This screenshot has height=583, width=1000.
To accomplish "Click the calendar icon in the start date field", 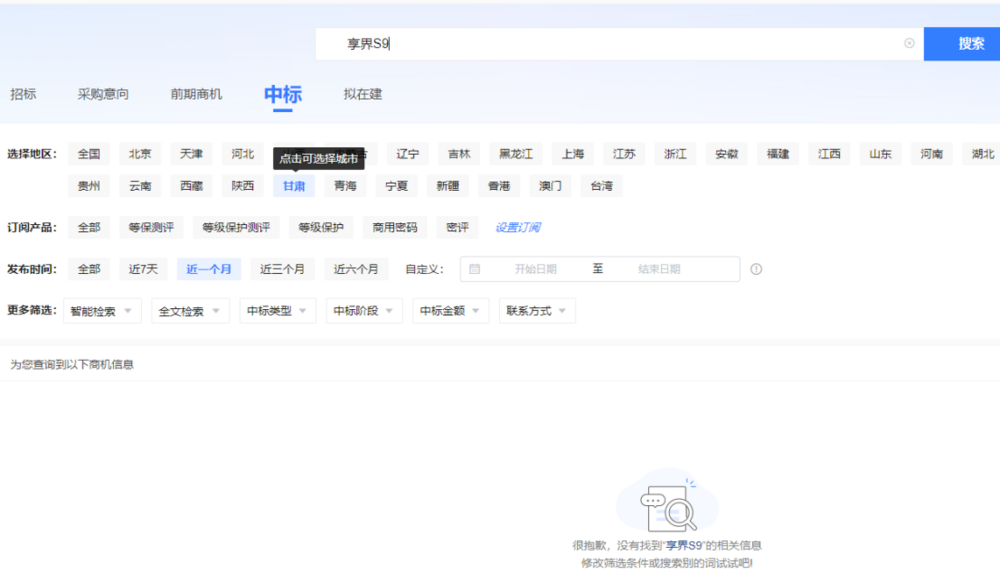I will click(x=474, y=269).
